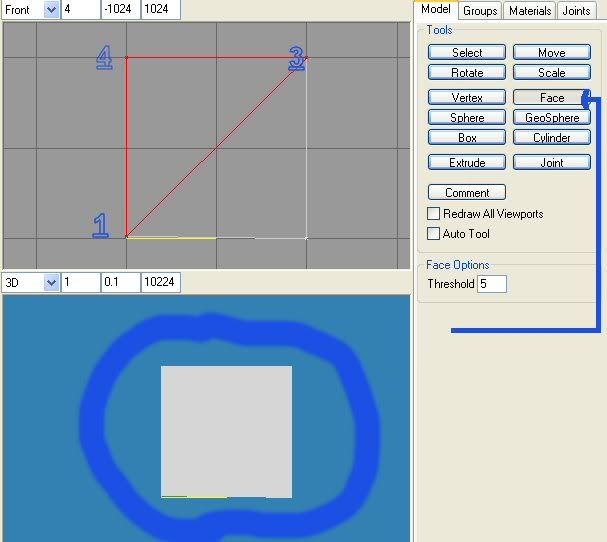Click the bottom-left vertex in Front viewport
Viewport: 607px width, 542px height.
127,237
